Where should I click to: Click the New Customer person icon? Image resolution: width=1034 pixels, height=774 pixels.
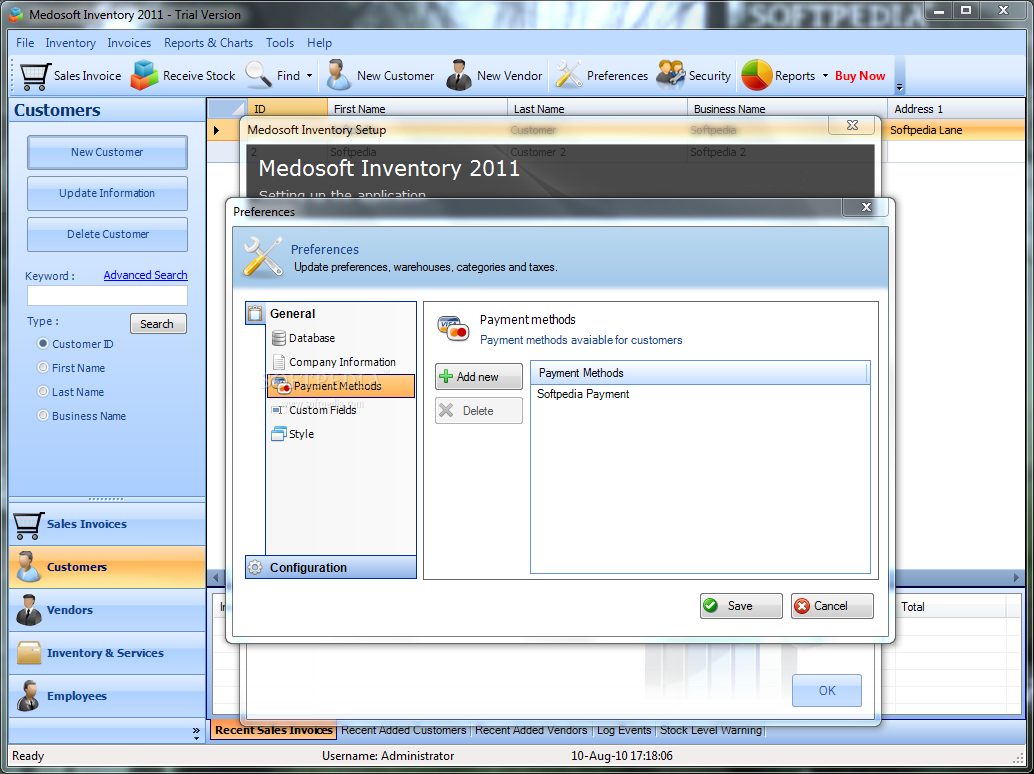tap(338, 75)
